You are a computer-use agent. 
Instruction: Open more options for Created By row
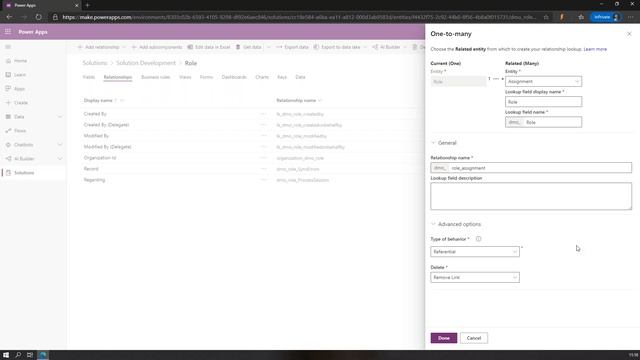(264, 114)
